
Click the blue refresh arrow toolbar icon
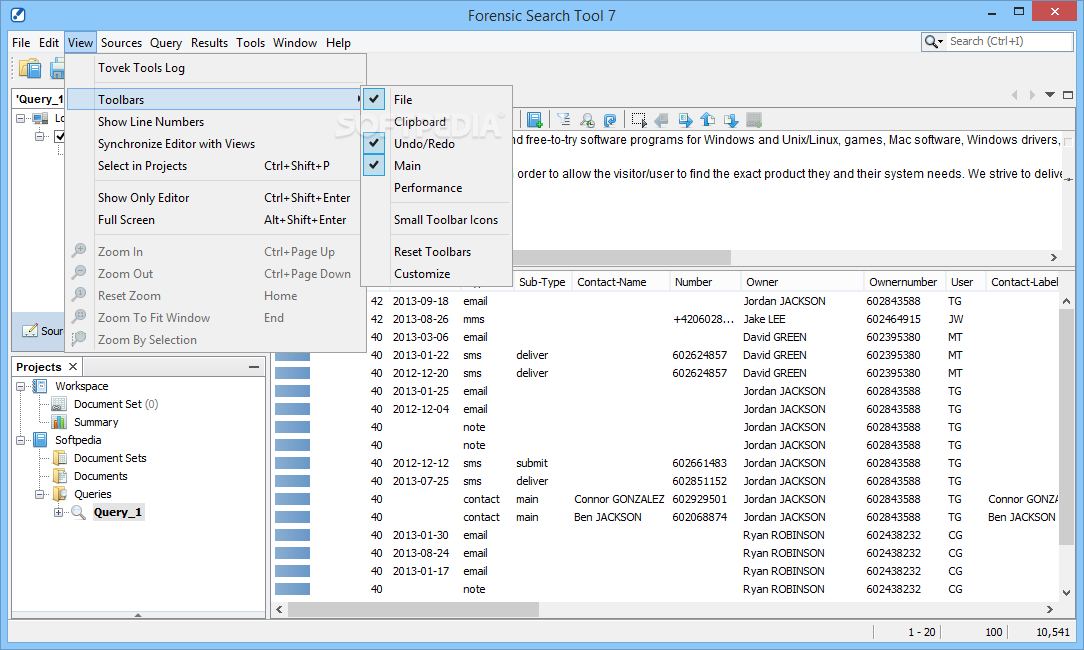[x=610, y=120]
